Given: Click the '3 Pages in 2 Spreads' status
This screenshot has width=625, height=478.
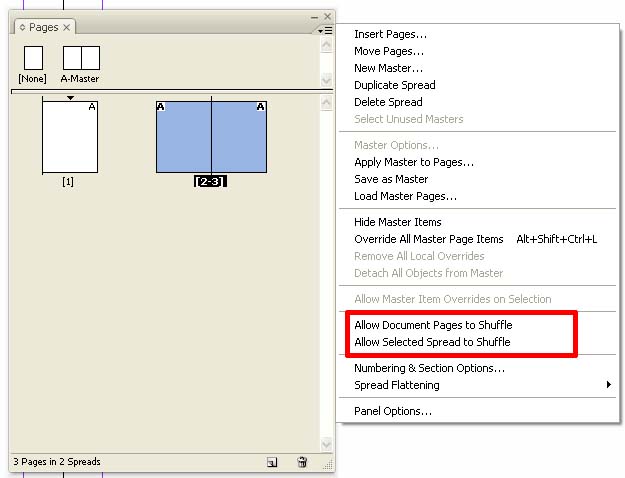Looking at the screenshot, I should (57, 462).
